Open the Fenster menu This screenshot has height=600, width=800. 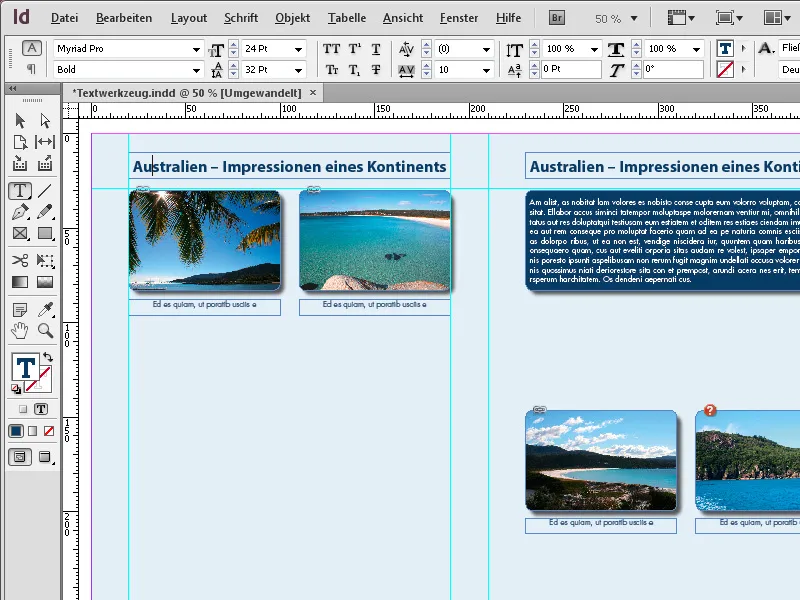pyautogui.click(x=459, y=18)
